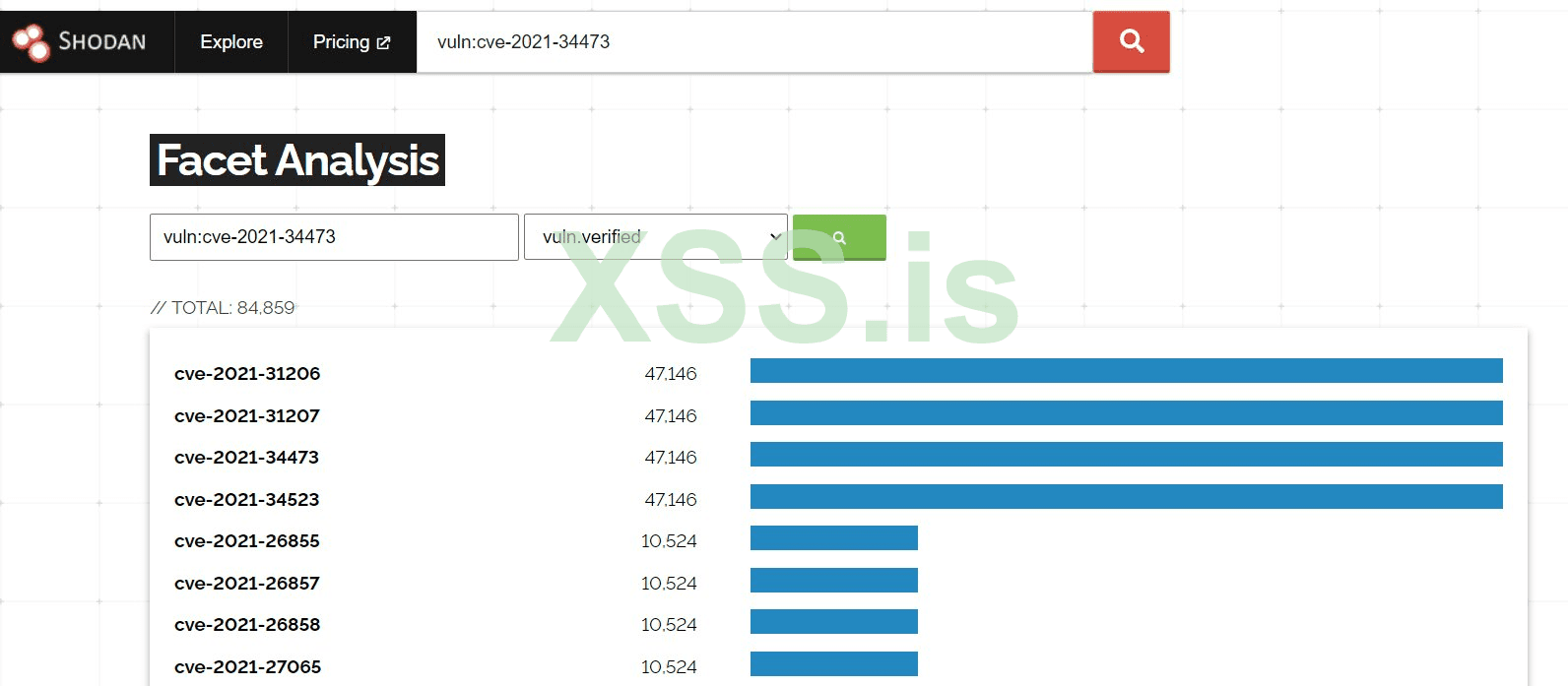Select the cve-2021-34523 row label

click(x=246, y=499)
